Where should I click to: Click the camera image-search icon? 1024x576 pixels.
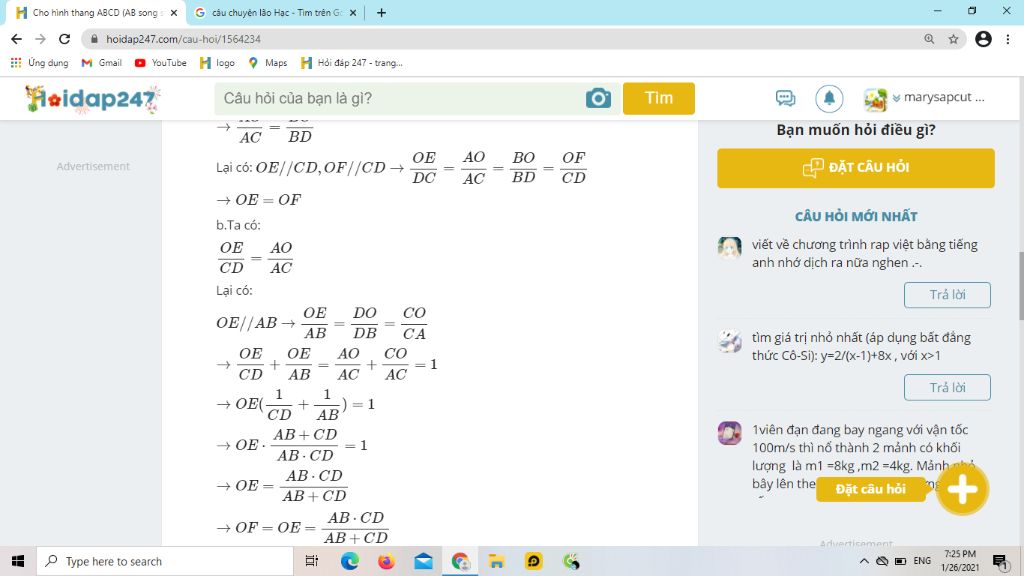(x=598, y=99)
